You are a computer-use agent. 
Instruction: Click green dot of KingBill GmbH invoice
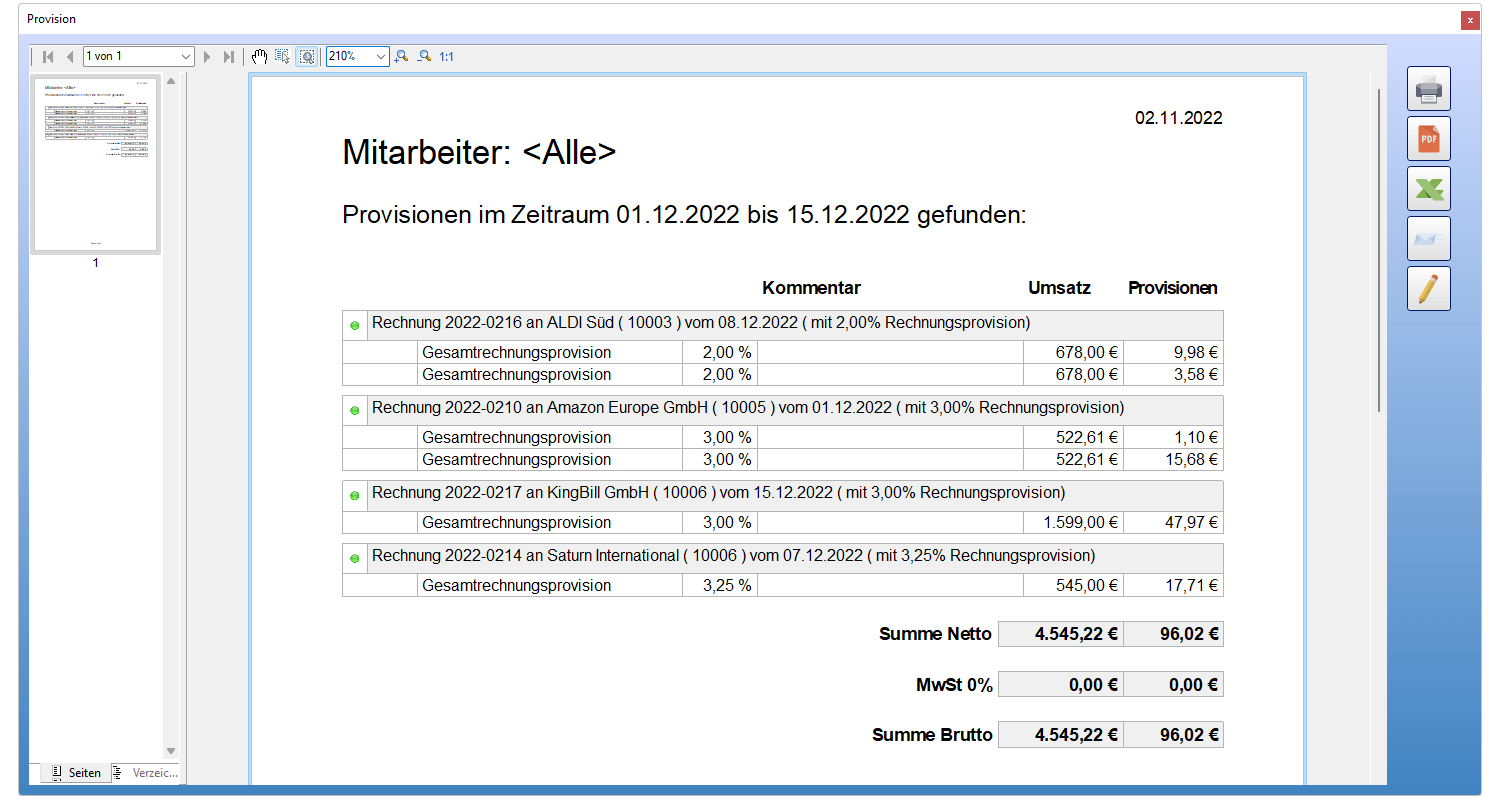[x=355, y=496]
